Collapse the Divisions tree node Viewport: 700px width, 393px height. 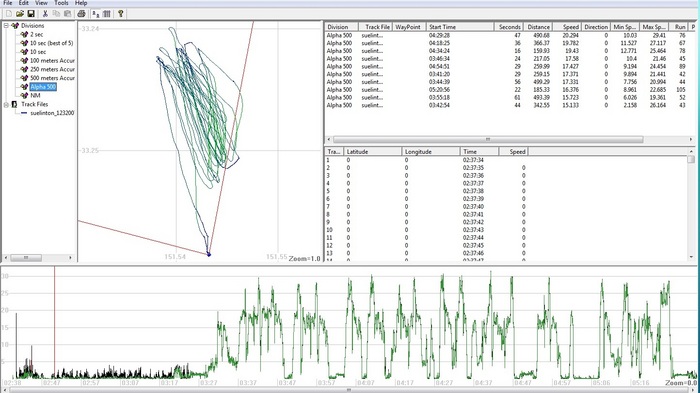[6, 25]
